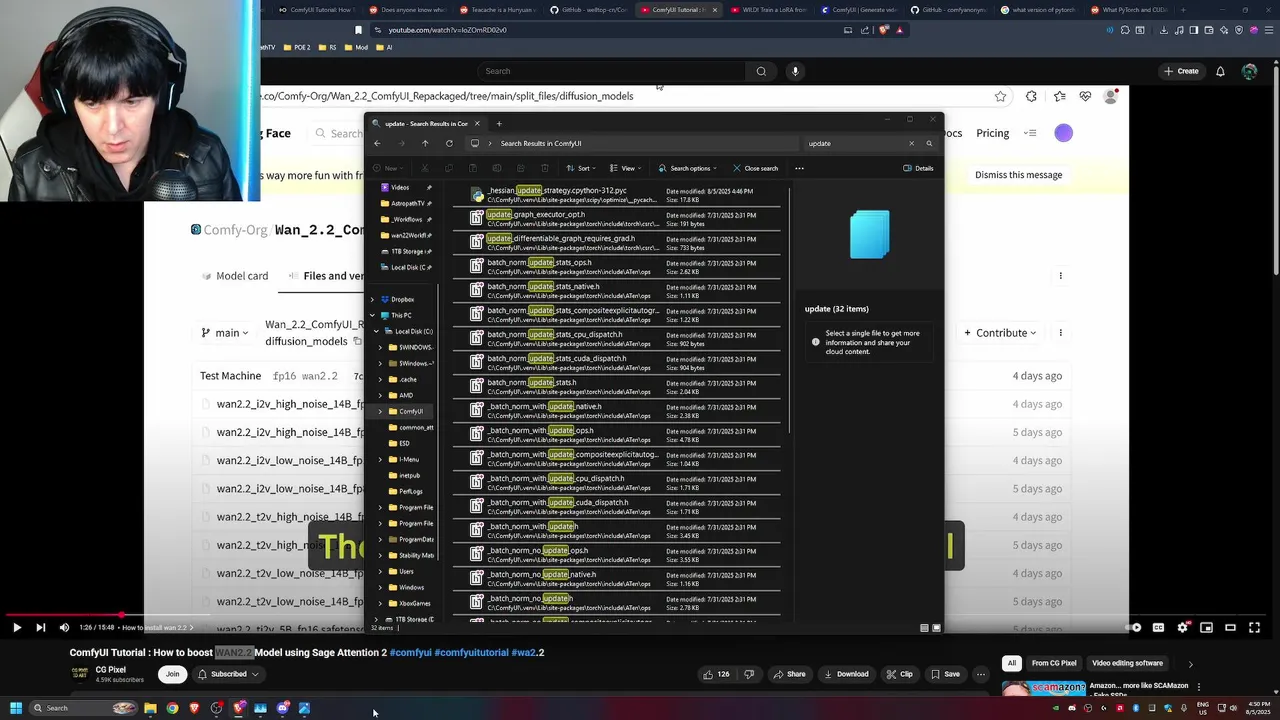Select batch_norm_update_stats_native.h file

[x=616, y=291]
